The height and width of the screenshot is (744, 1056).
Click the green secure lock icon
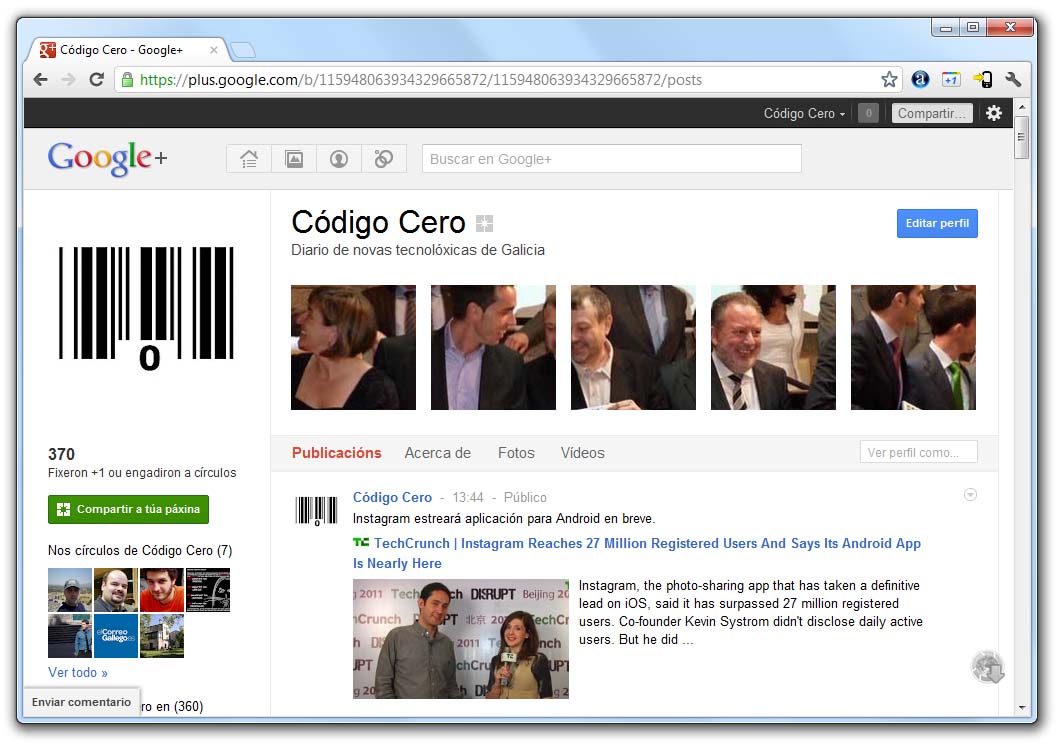coord(127,79)
